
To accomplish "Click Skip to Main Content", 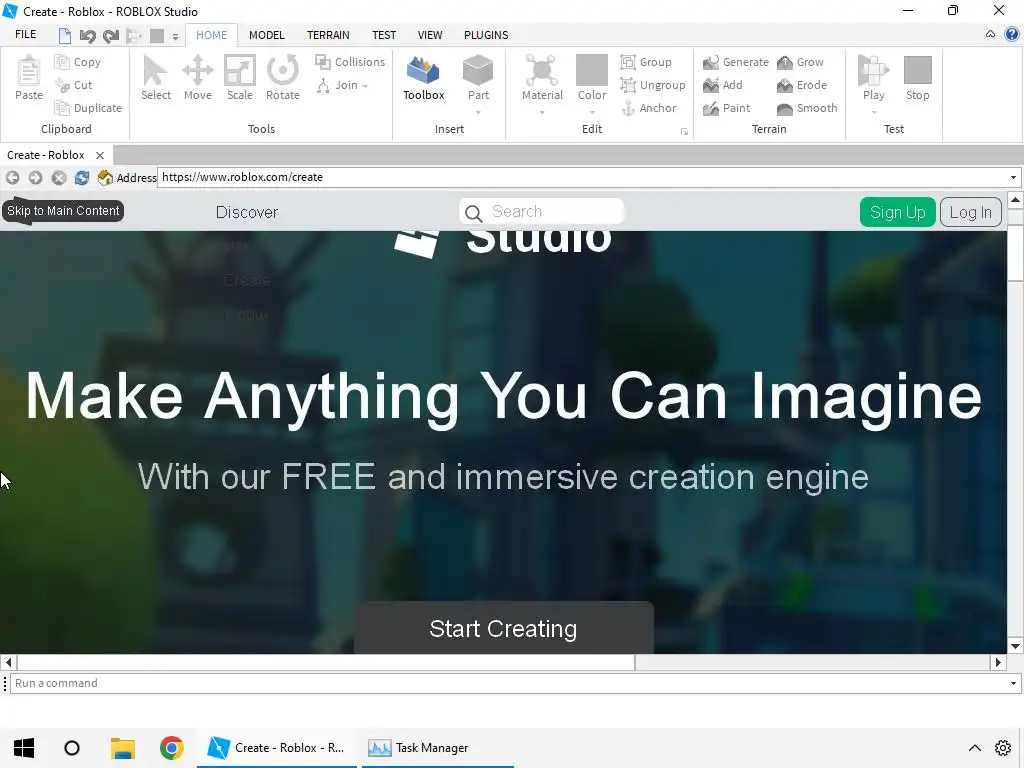I will coord(63,211).
